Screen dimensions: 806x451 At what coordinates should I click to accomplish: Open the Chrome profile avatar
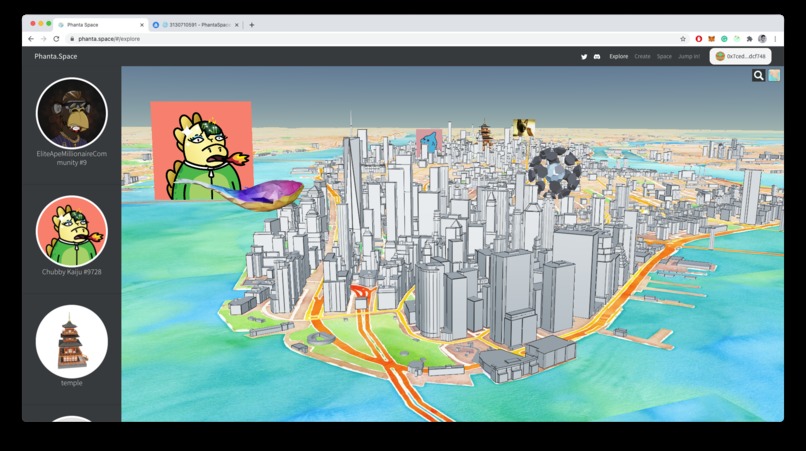coord(762,39)
